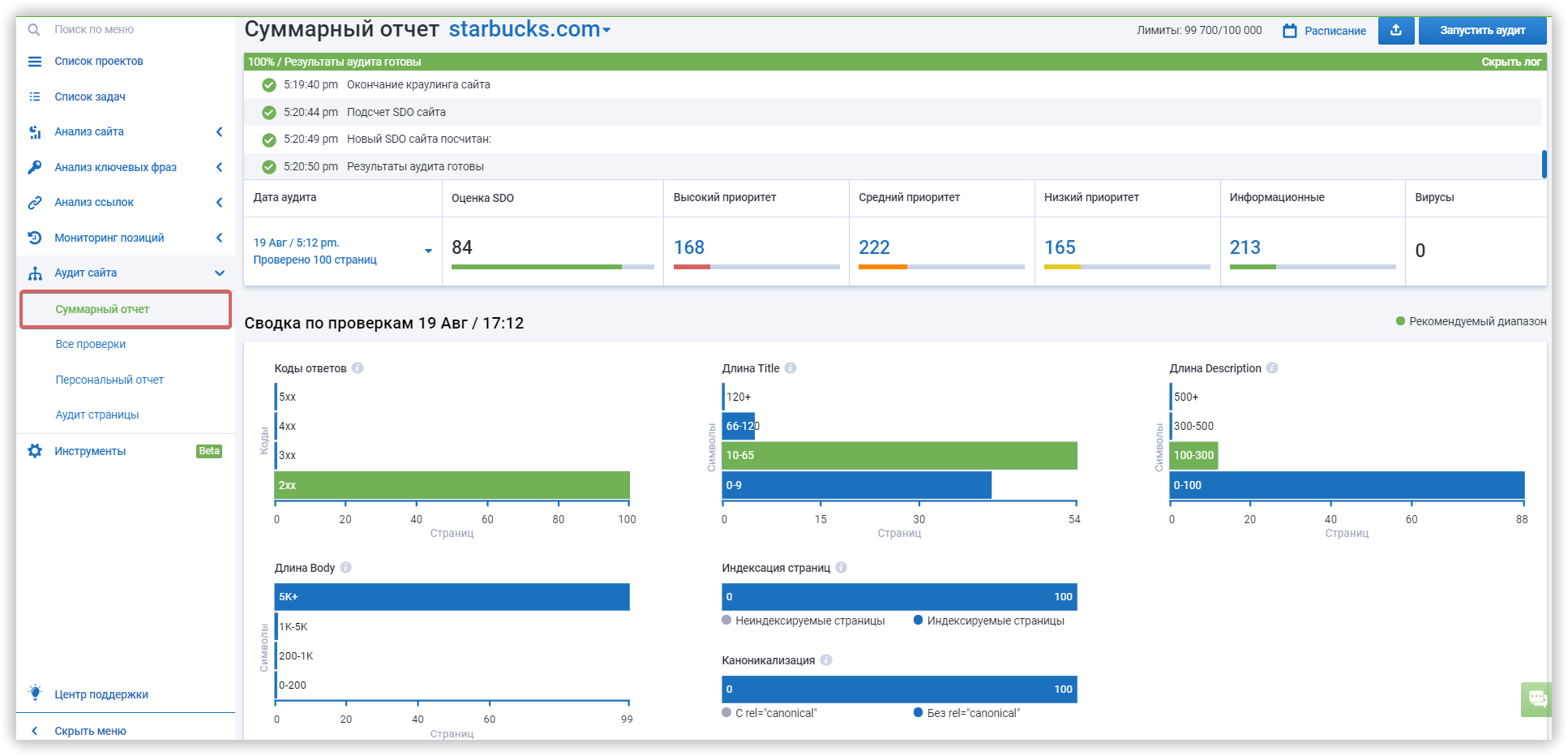Open Список проектов menu item
This screenshot has width=1568, height=756.
click(99, 62)
